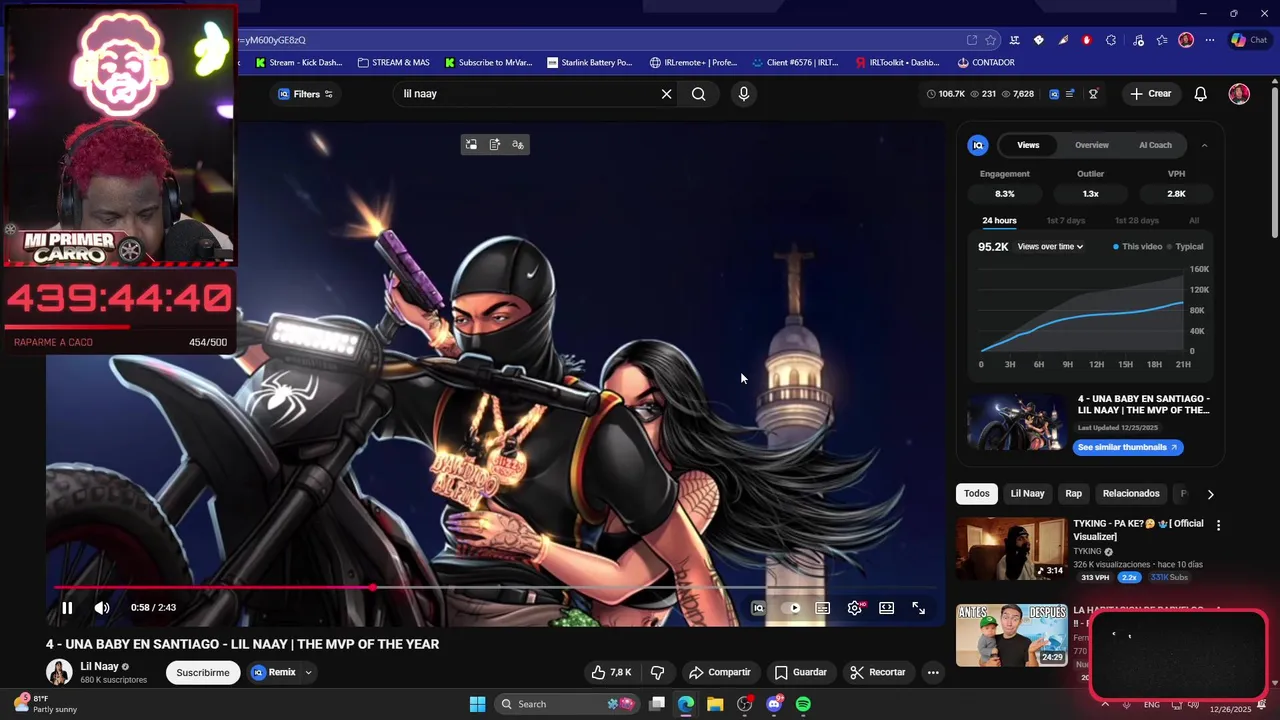Select the 1st 28 days time range
1280x720 pixels.
pos(1136,221)
